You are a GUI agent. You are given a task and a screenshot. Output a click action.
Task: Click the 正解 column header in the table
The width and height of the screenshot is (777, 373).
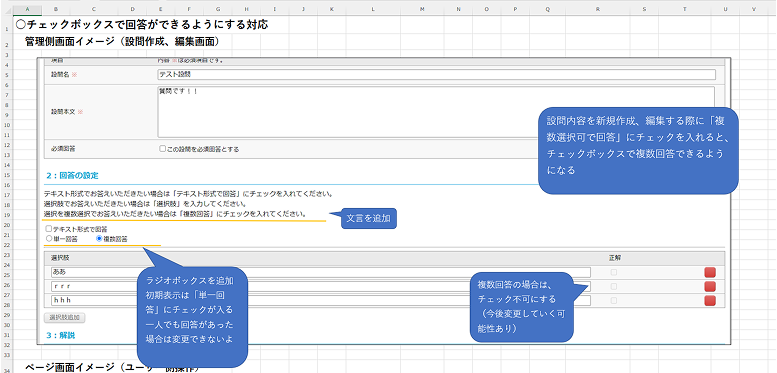[x=615, y=258]
